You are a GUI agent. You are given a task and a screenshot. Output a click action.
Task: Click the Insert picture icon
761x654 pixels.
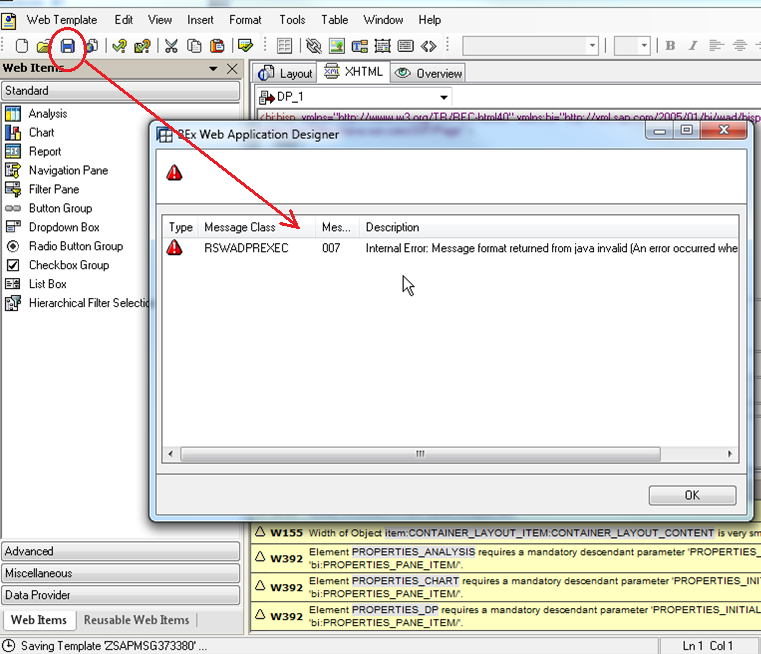pyautogui.click(x=337, y=46)
